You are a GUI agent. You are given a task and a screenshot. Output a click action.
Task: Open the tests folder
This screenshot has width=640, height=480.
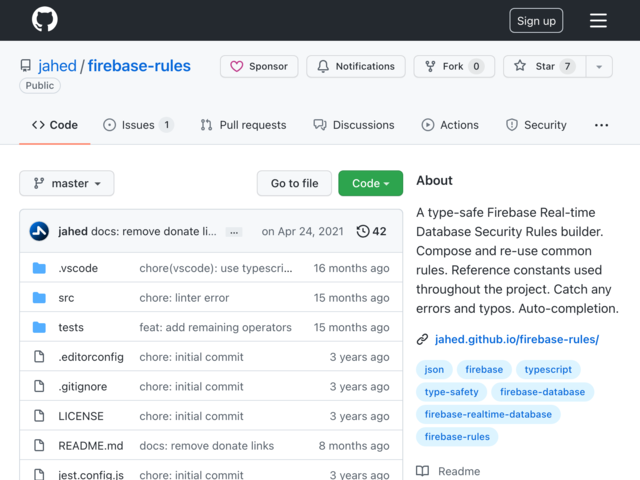tap(71, 327)
